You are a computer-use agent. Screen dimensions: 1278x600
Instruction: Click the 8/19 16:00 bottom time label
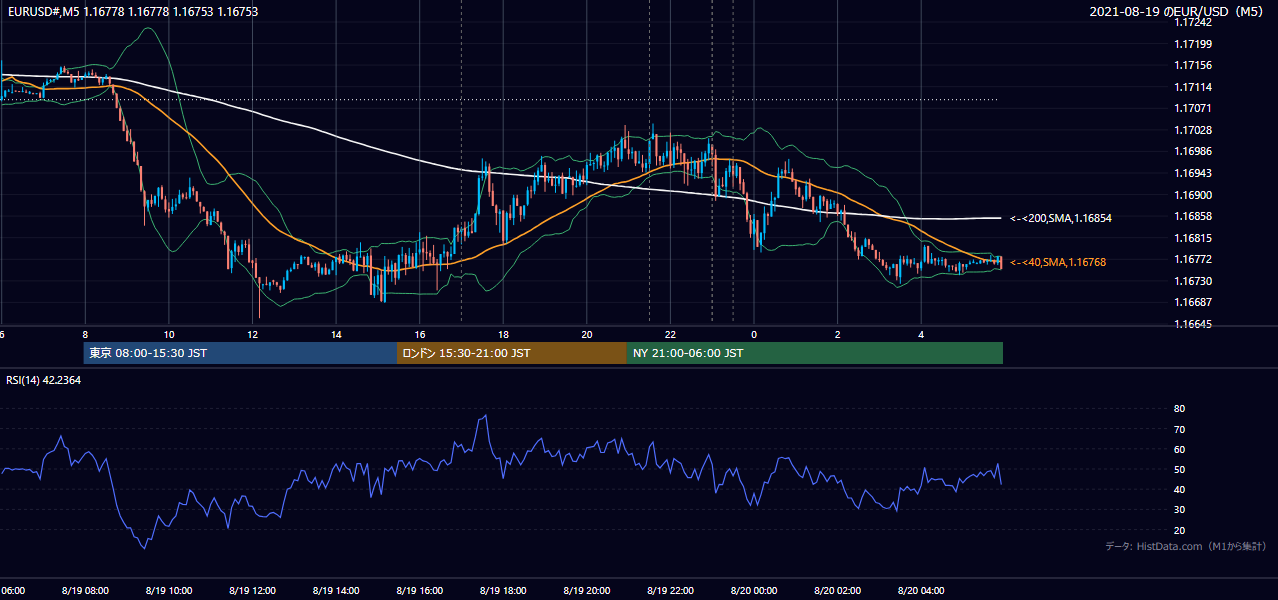(x=419, y=590)
